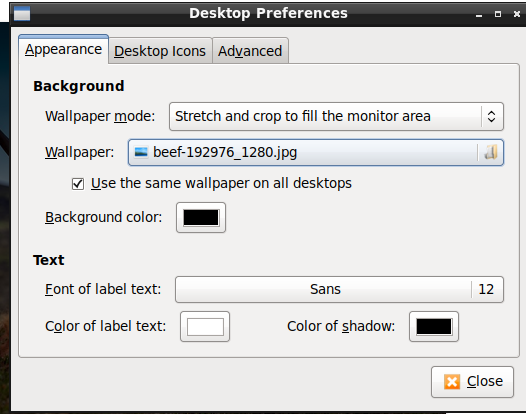Change the white Color of label text swatch

pos(205,326)
